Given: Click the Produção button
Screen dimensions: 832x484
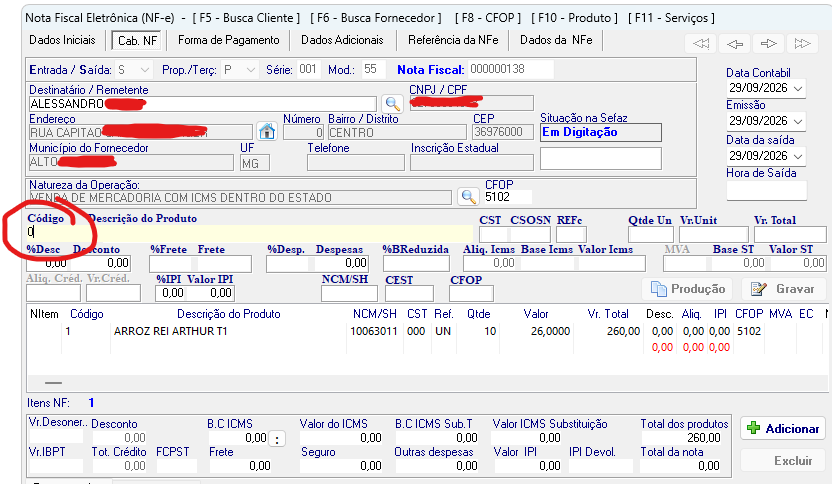Looking at the screenshot, I should (x=688, y=289).
